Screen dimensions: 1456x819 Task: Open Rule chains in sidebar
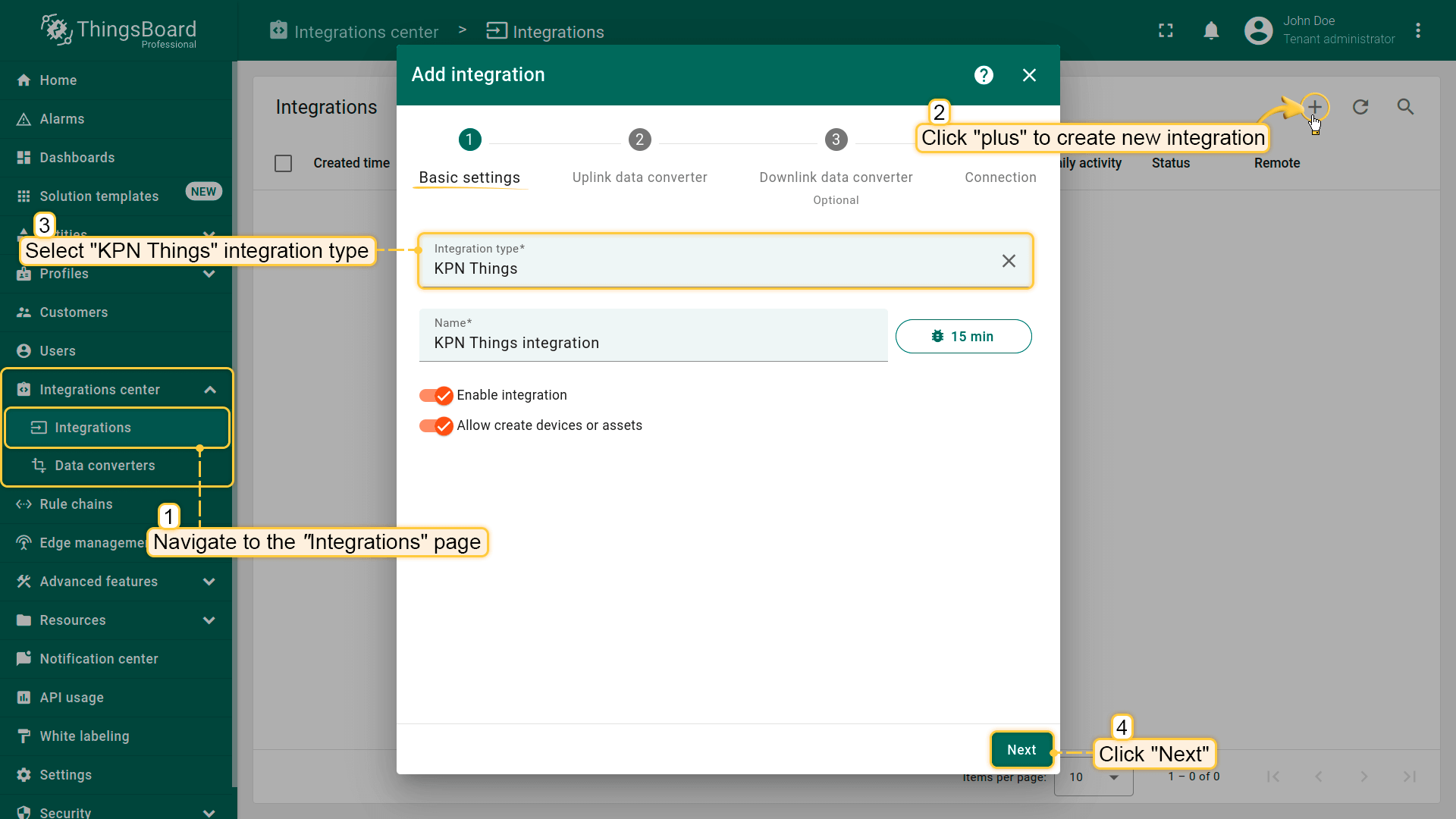(76, 504)
